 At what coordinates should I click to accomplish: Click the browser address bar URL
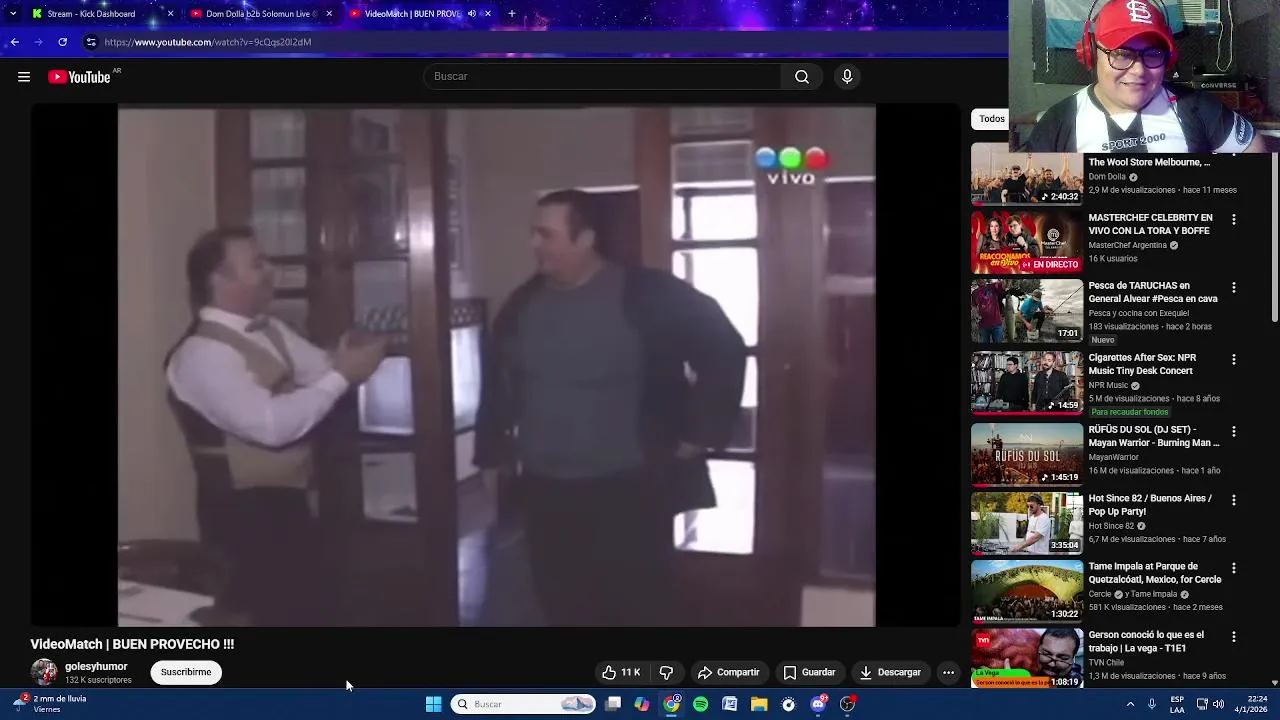(208, 42)
